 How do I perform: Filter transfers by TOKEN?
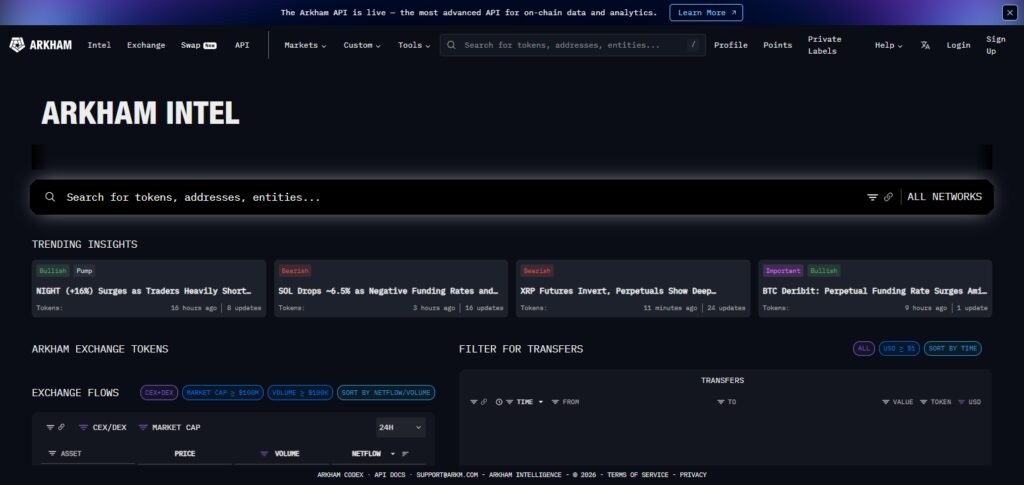tap(924, 402)
